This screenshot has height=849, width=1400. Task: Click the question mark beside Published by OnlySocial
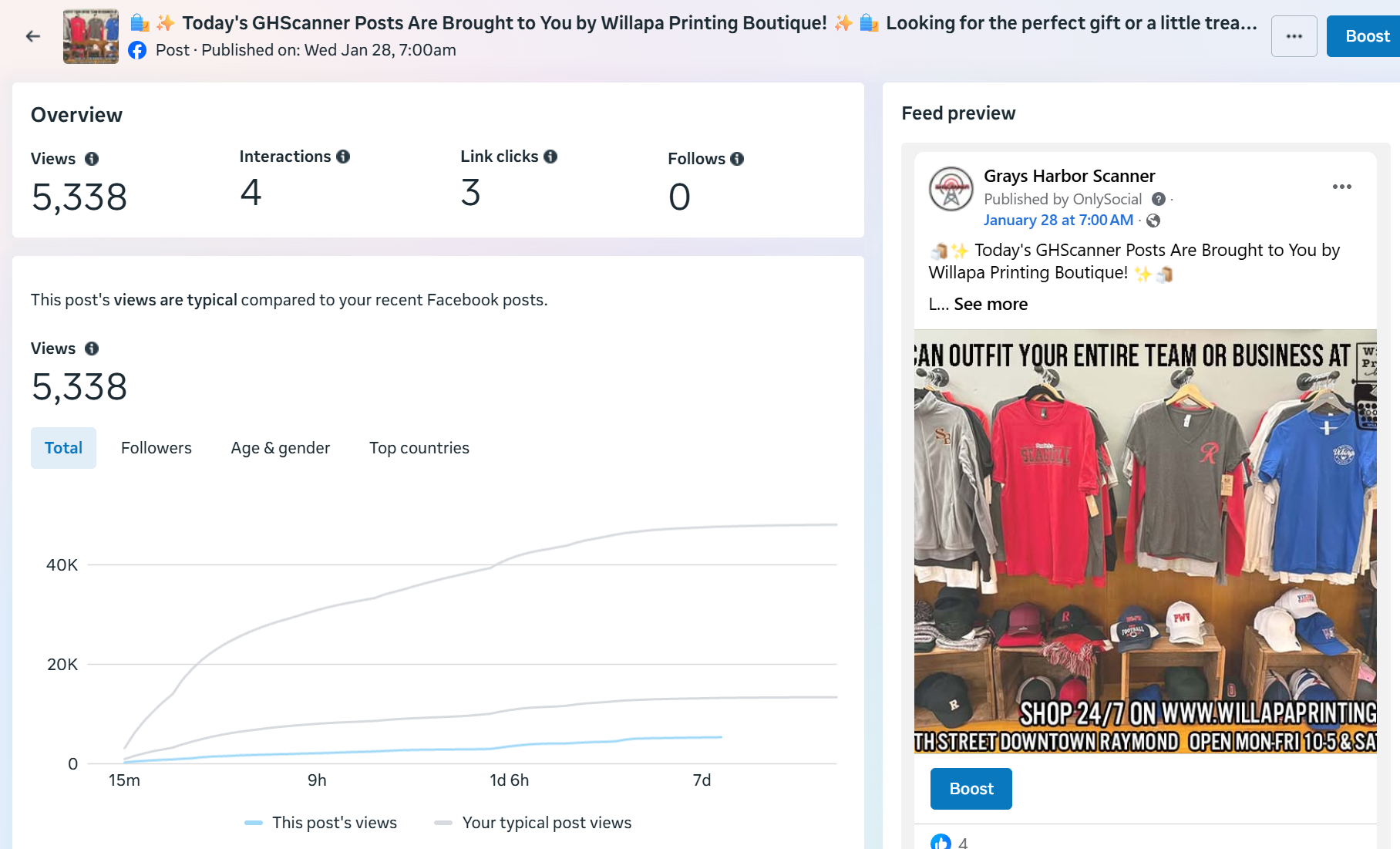tap(1158, 199)
